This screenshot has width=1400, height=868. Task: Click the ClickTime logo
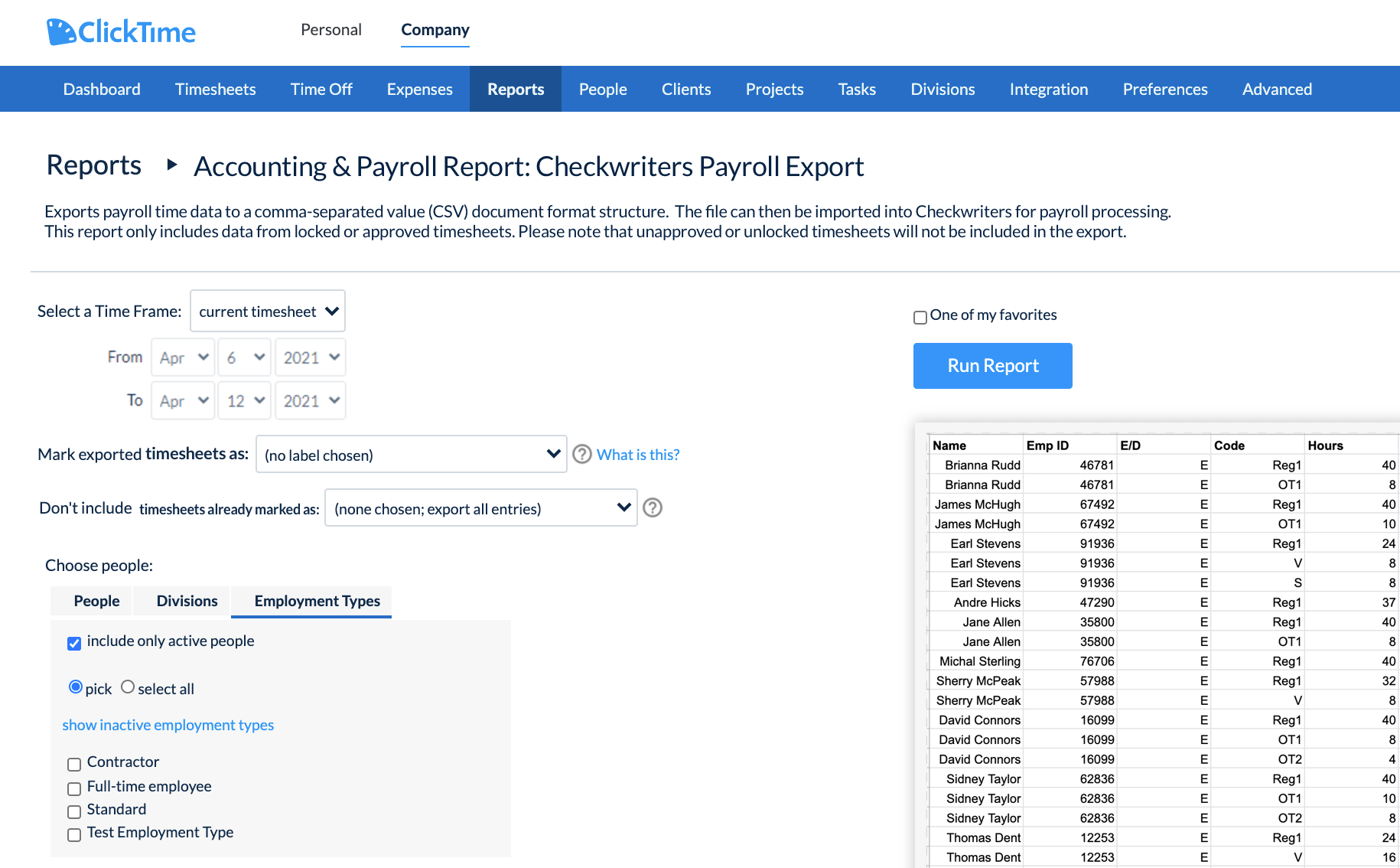121,31
